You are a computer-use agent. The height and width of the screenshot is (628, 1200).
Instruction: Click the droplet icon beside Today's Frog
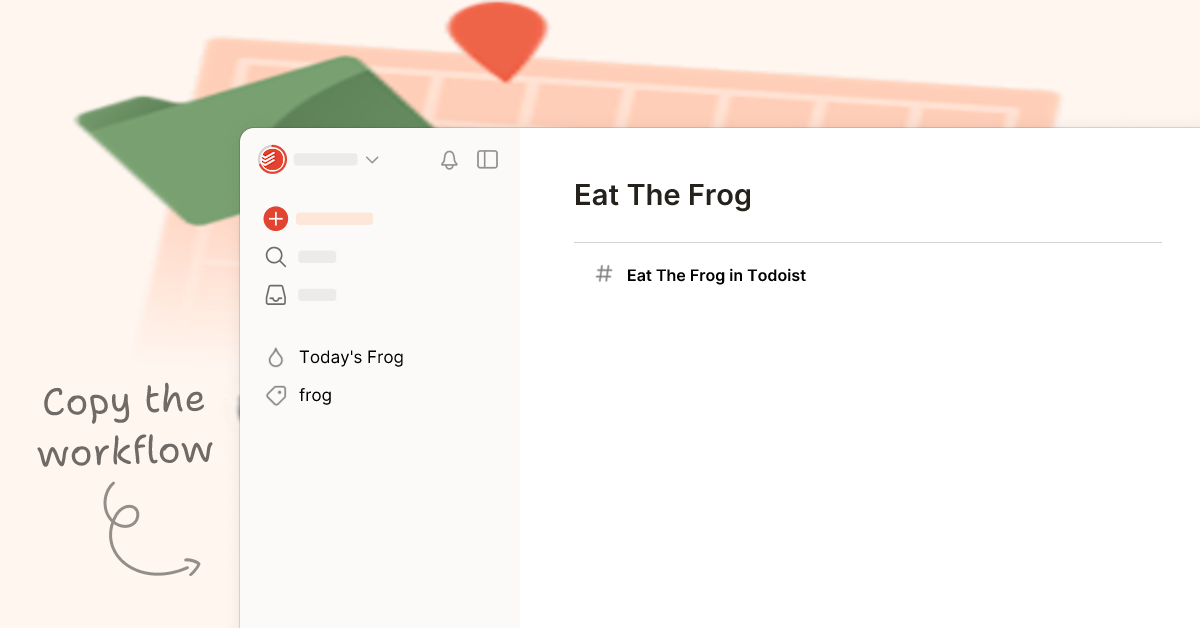(x=276, y=357)
